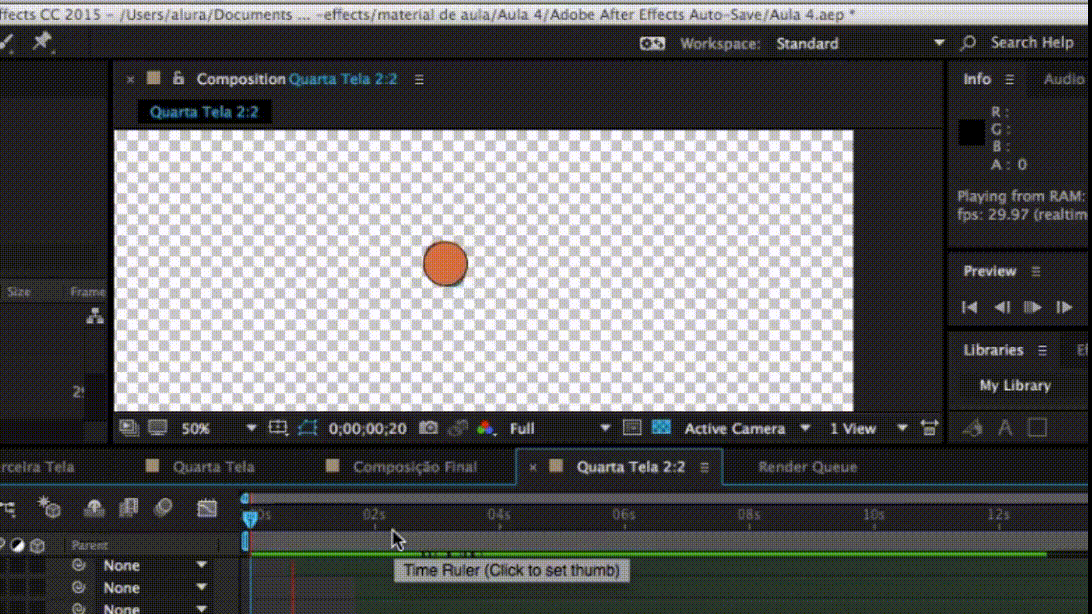Click the 04s mark on time ruler

tap(499, 515)
